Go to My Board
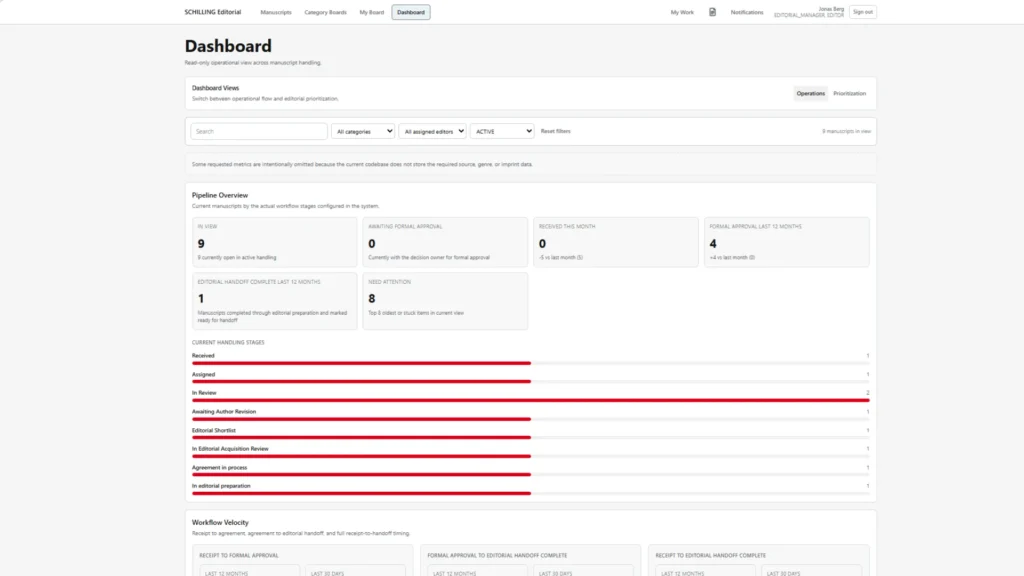 (371, 12)
